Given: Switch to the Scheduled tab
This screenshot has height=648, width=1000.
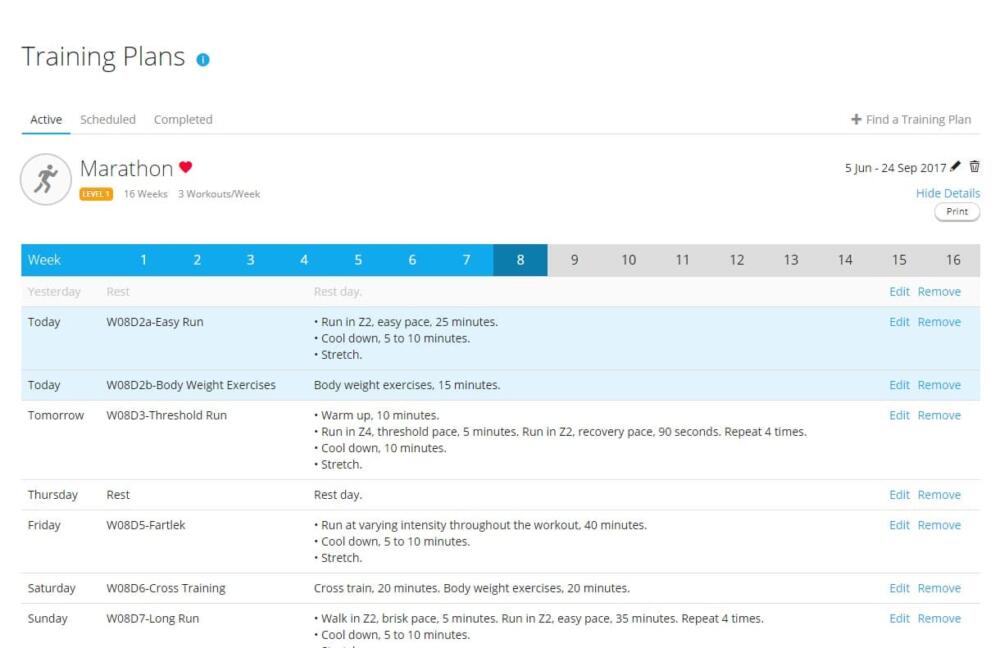Looking at the screenshot, I should point(108,119).
